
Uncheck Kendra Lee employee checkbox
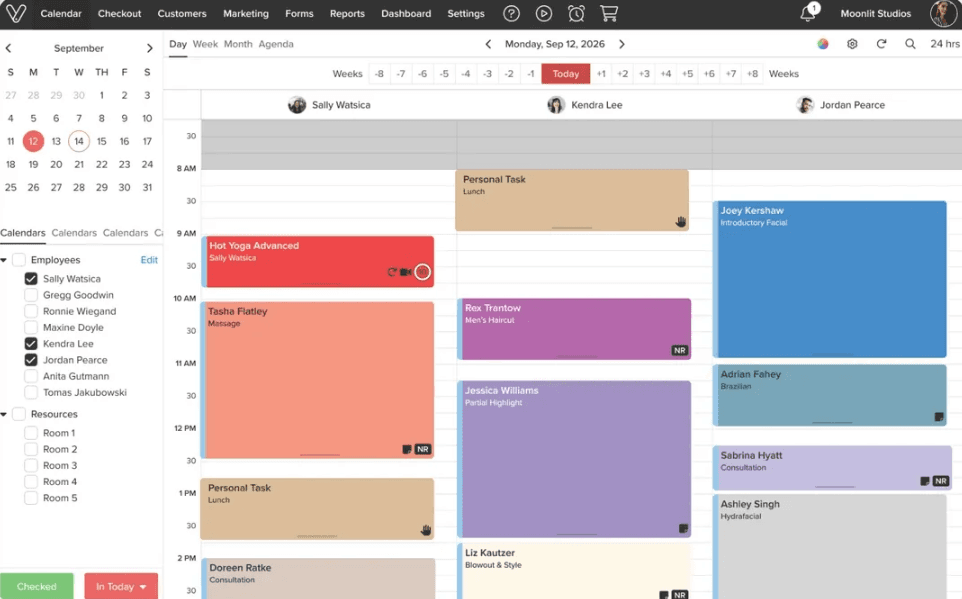pos(31,344)
